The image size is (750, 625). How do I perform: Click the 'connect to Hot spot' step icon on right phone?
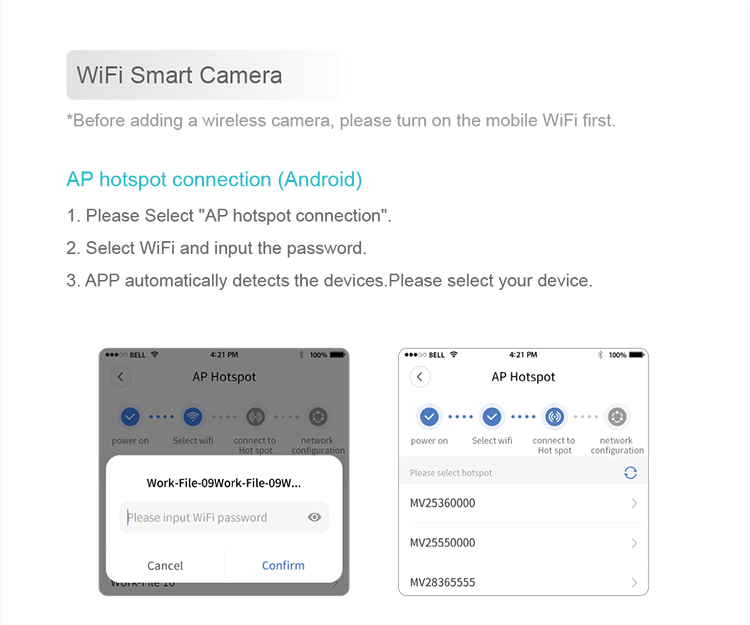554,417
